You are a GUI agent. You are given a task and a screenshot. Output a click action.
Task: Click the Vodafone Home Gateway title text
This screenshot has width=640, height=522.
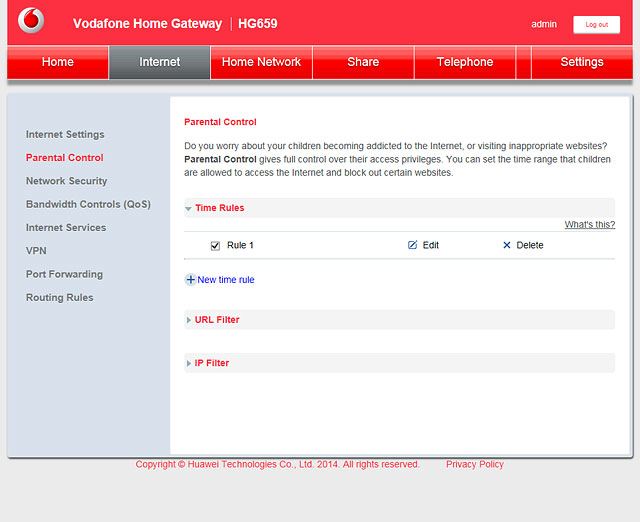[x=147, y=24]
